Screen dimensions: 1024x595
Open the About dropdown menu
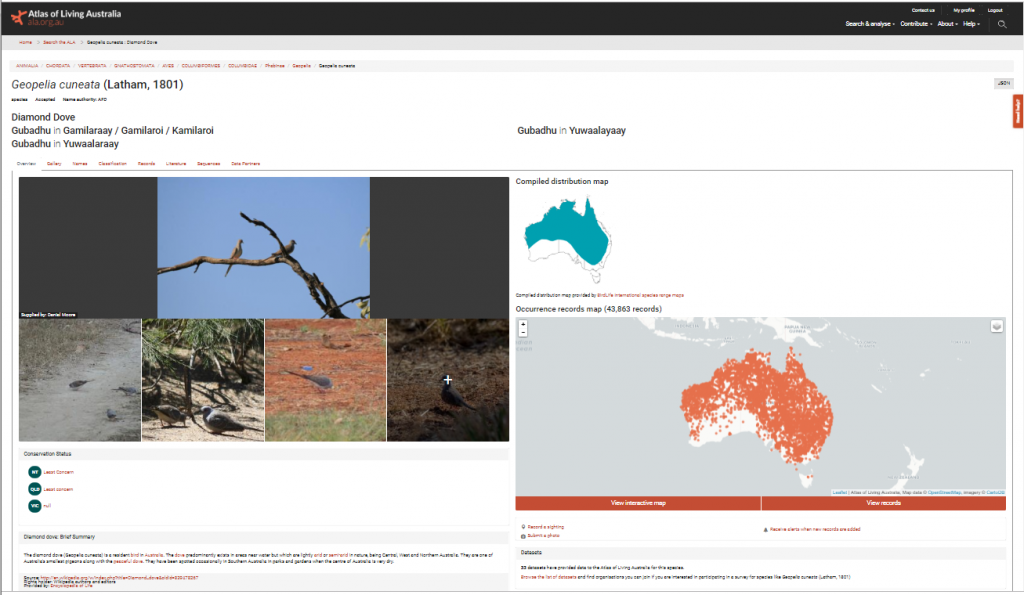point(946,24)
